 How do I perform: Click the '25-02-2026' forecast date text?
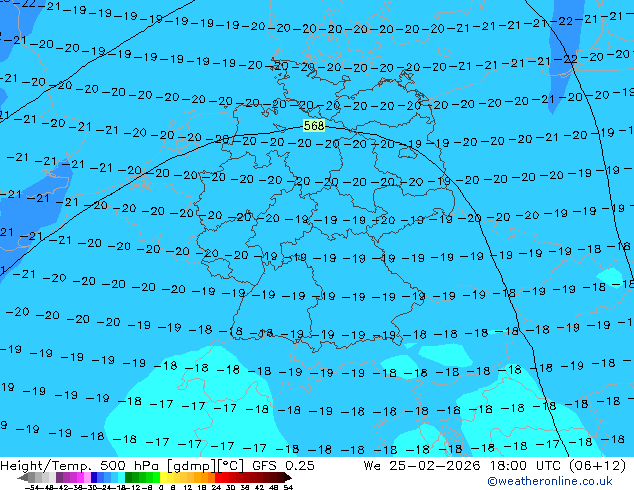[435, 466]
